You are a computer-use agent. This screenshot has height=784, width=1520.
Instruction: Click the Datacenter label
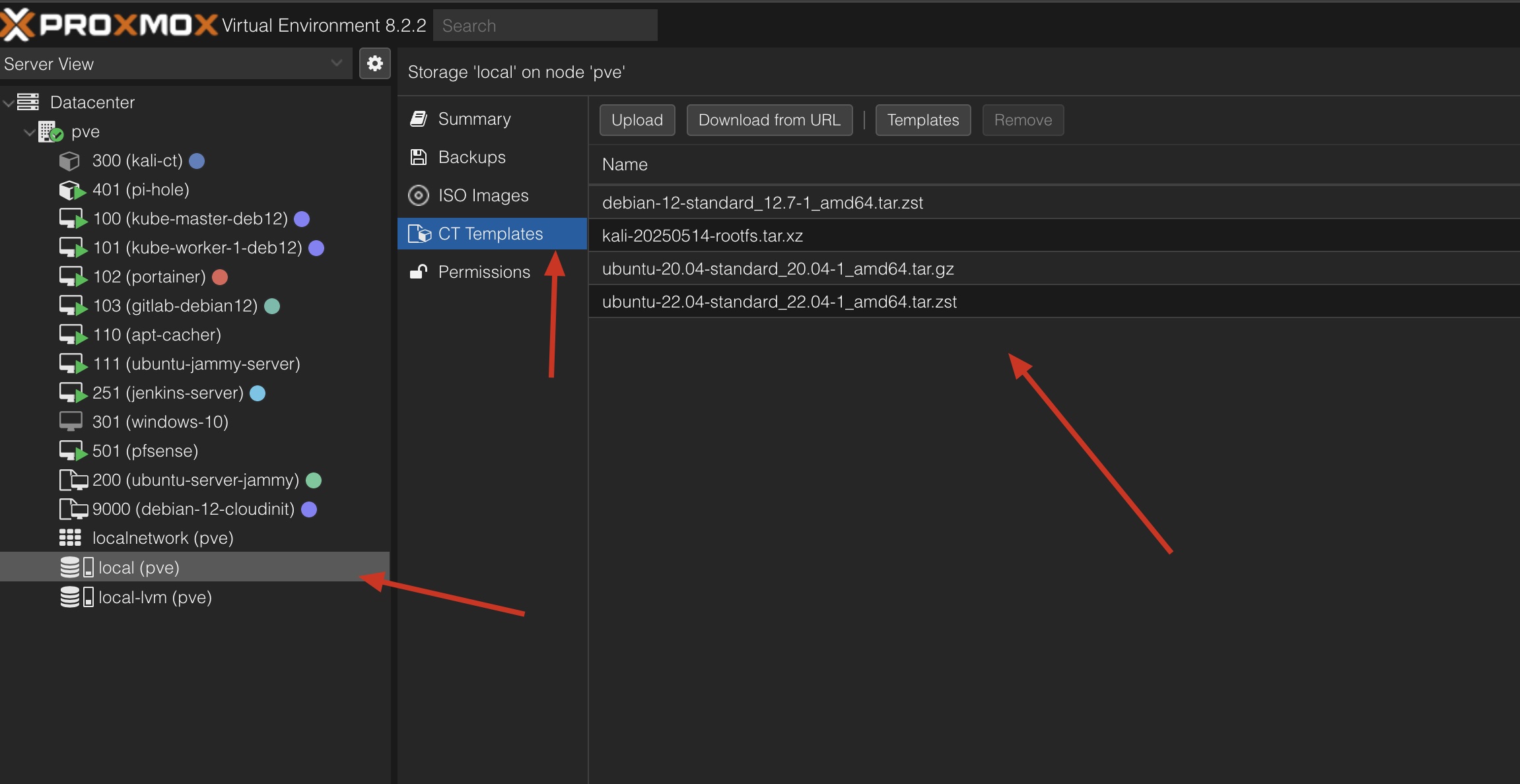[x=92, y=103]
